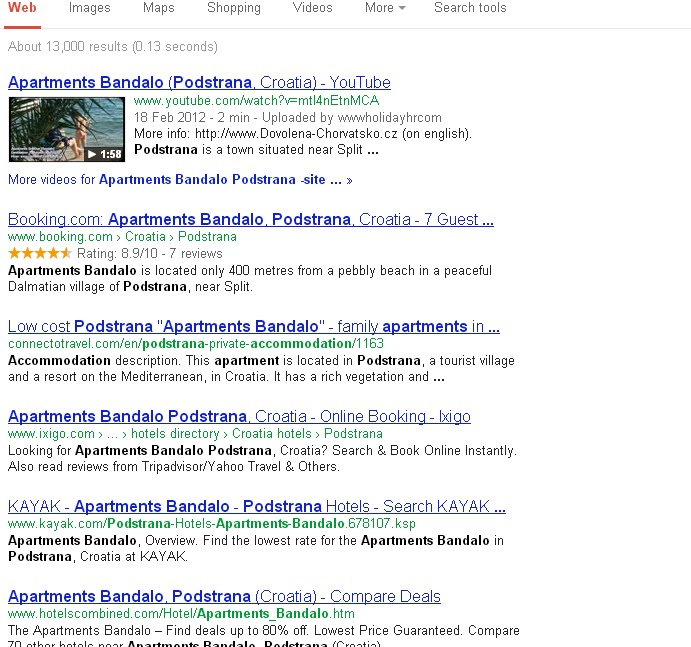The height and width of the screenshot is (647, 691).
Task: Click hotels directory breadcrumb in Ixigo result
Action: 175,434
